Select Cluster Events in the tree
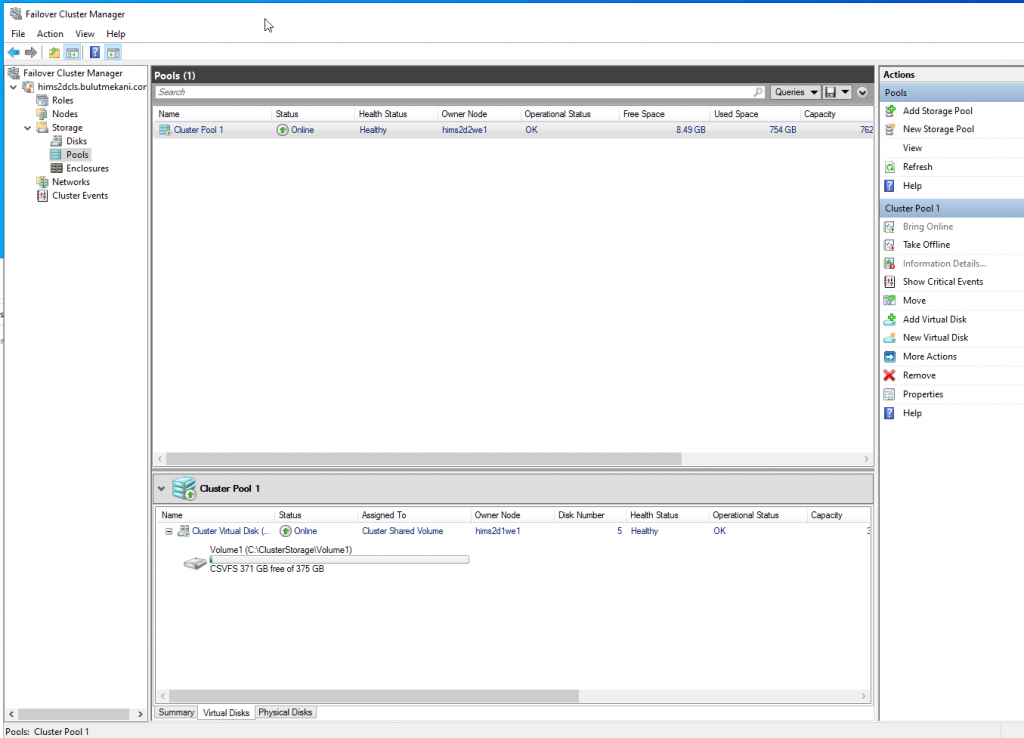 80,196
